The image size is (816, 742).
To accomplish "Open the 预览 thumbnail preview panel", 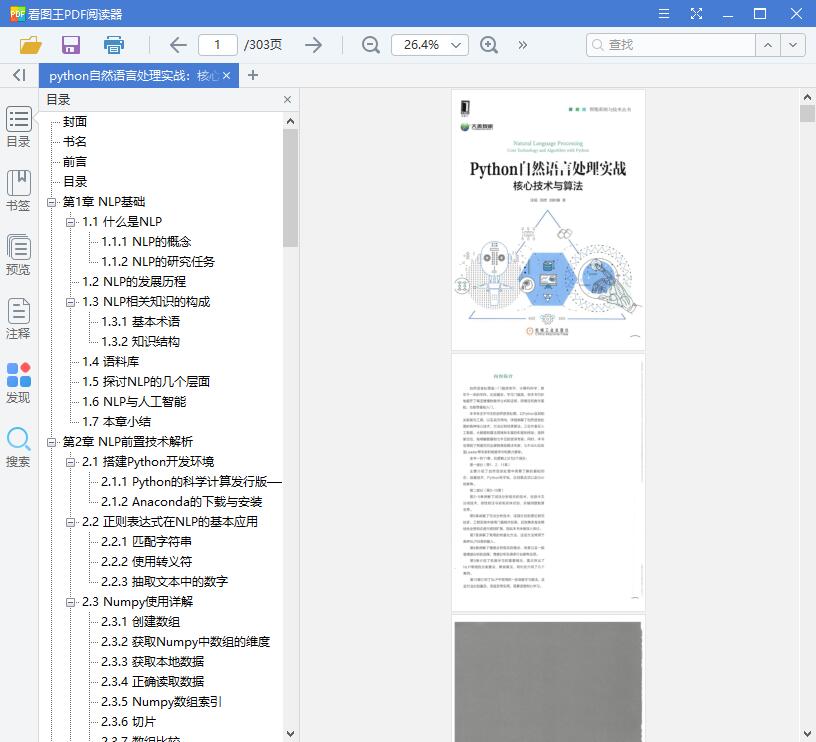I will [x=19, y=255].
